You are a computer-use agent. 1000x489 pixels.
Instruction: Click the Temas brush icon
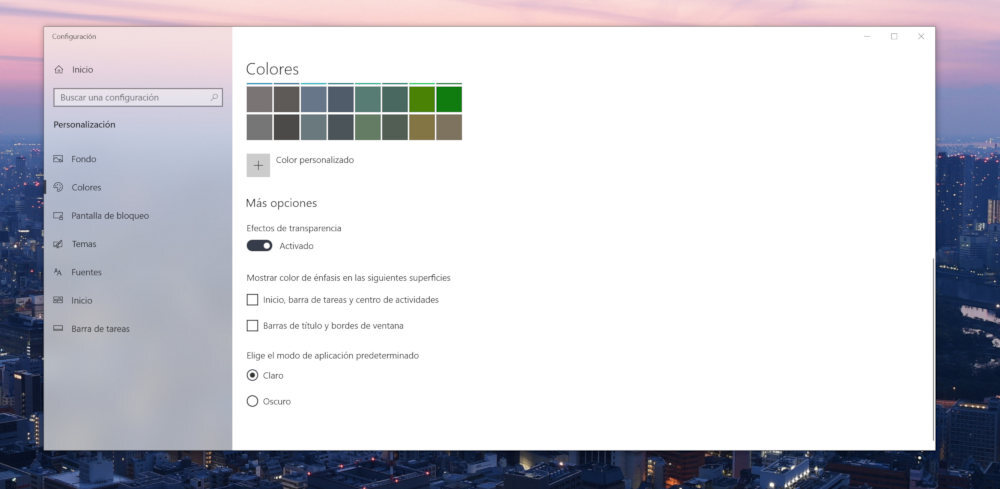tap(58, 244)
